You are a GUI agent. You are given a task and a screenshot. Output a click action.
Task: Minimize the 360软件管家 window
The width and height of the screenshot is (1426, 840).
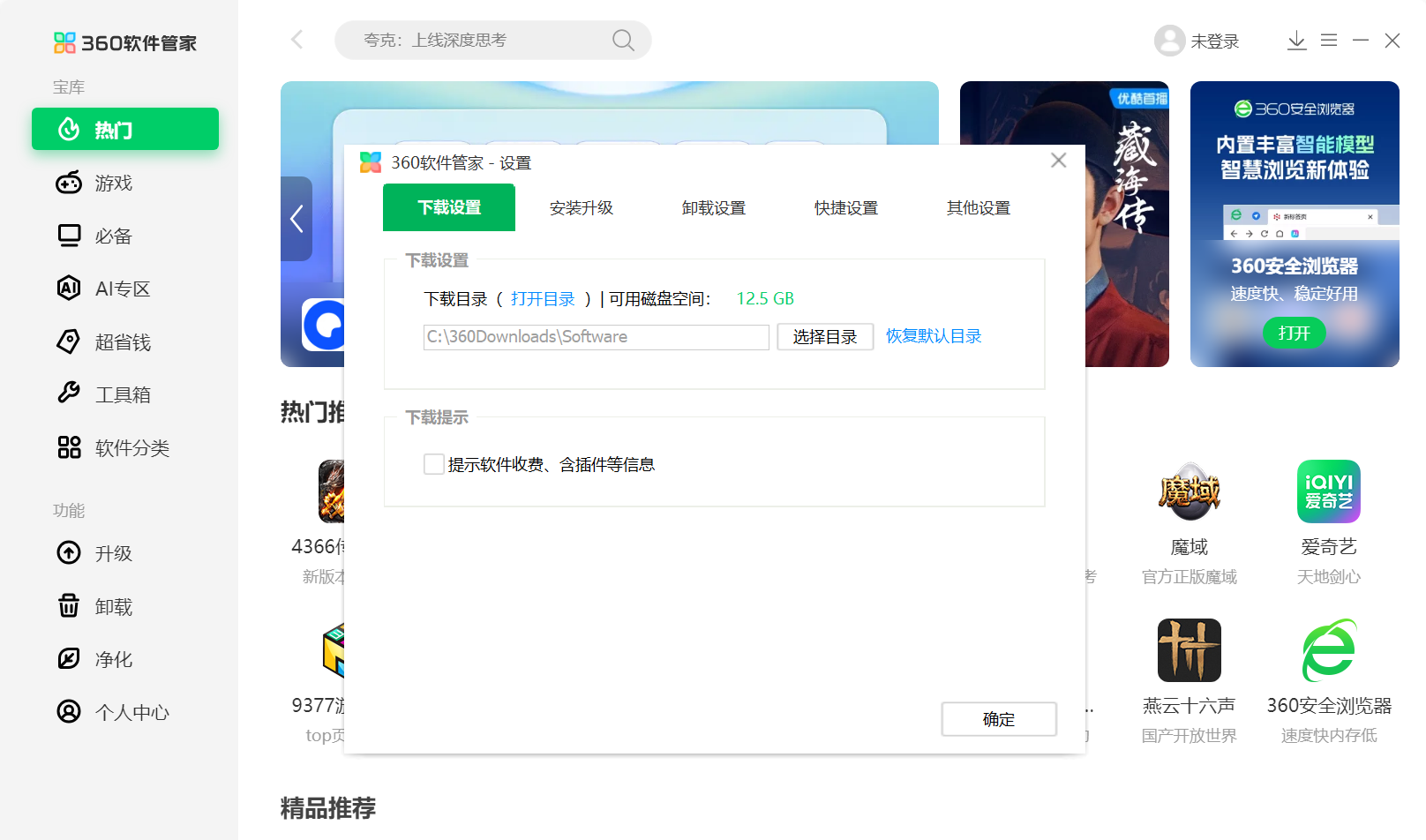click(x=1361, y=41)
